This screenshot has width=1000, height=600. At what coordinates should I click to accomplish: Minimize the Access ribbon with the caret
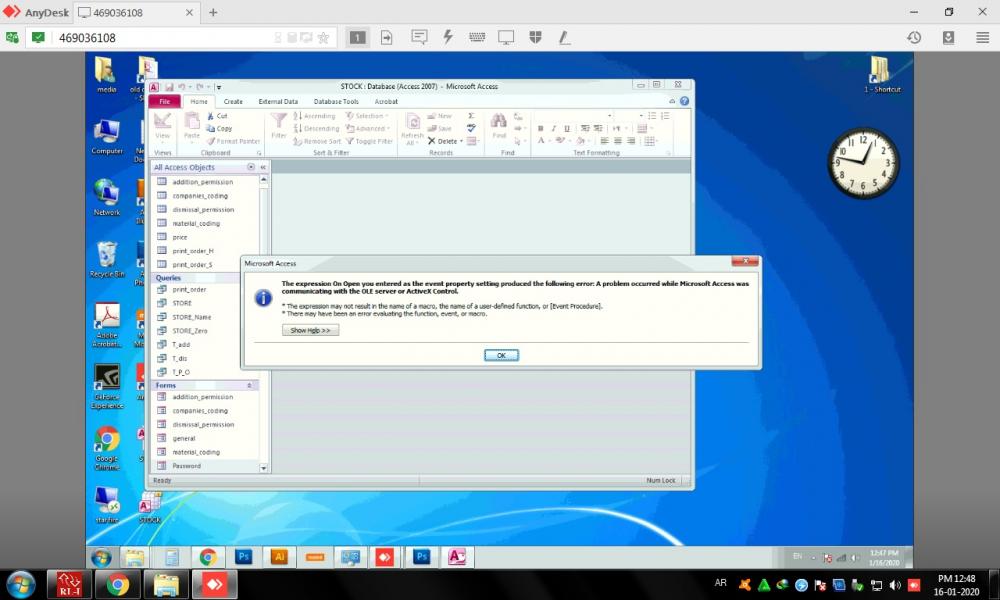pyautogui.click(x=672, y=101)
